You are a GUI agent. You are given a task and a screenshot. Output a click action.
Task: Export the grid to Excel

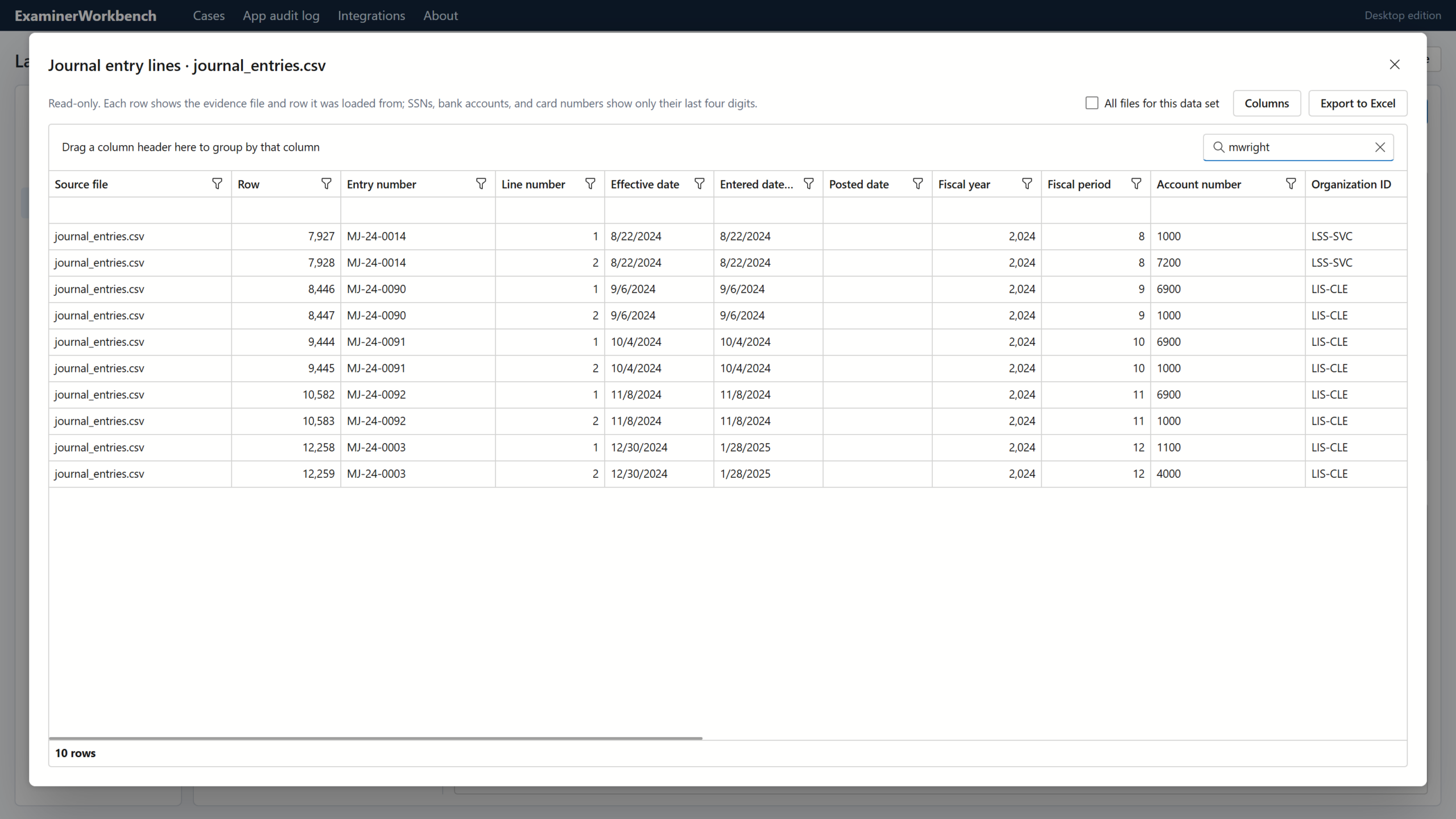click(x=1358, y=104)
